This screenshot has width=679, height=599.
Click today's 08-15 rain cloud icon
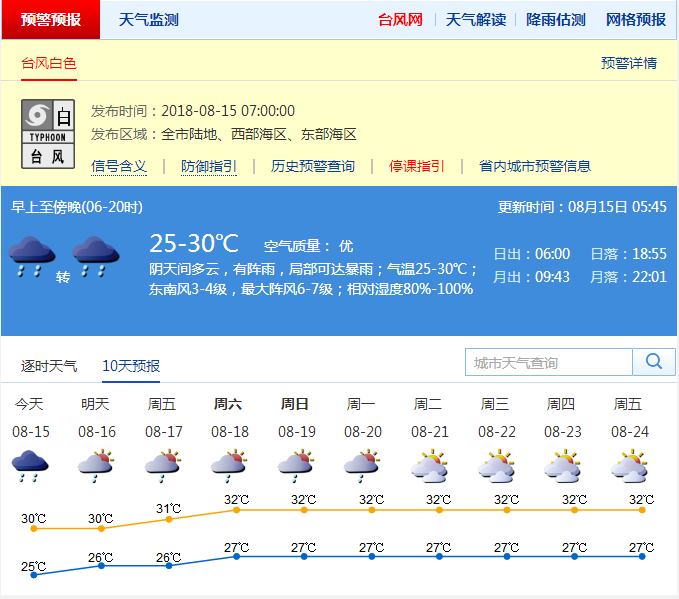pyautogui.click(x=30, y=465)
